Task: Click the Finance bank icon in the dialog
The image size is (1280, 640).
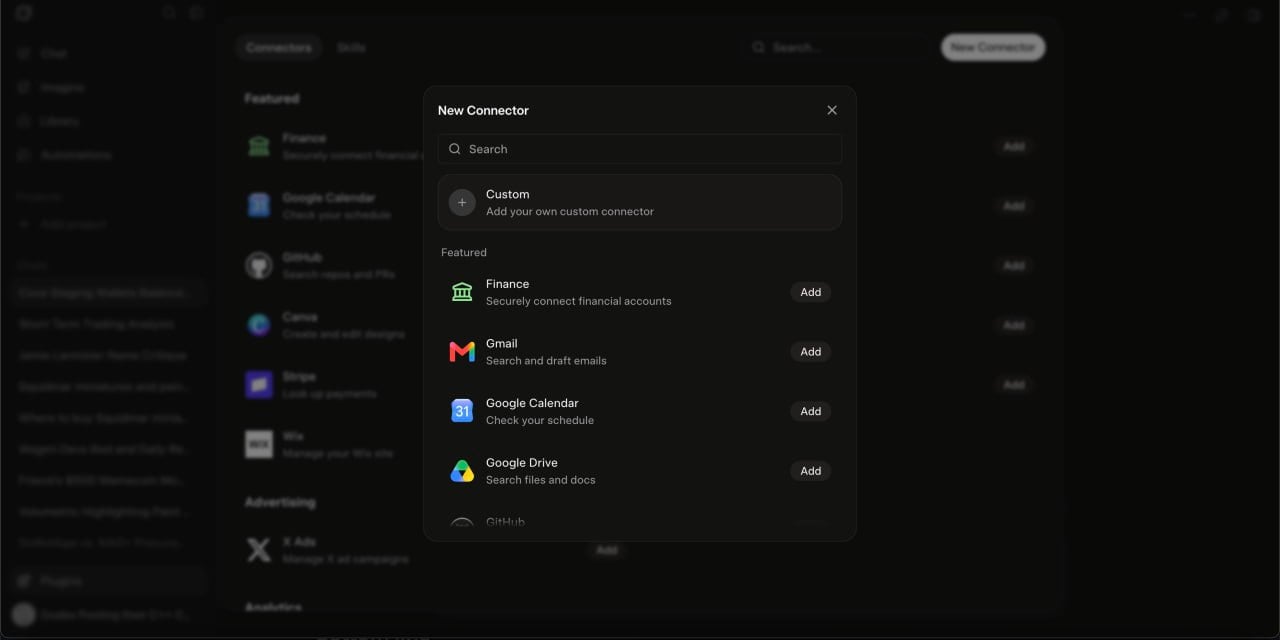Action: tap(462, 292)
